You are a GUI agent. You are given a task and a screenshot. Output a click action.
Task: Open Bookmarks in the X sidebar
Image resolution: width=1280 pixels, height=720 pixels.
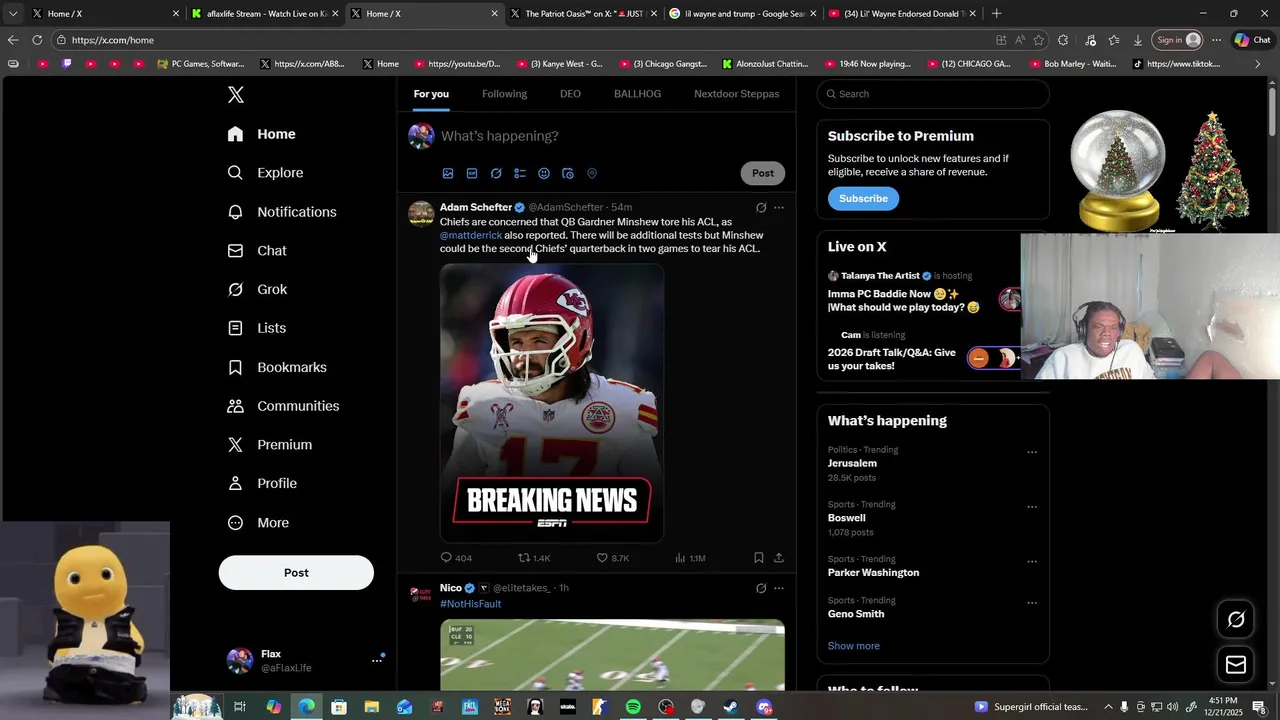[277, 367]
